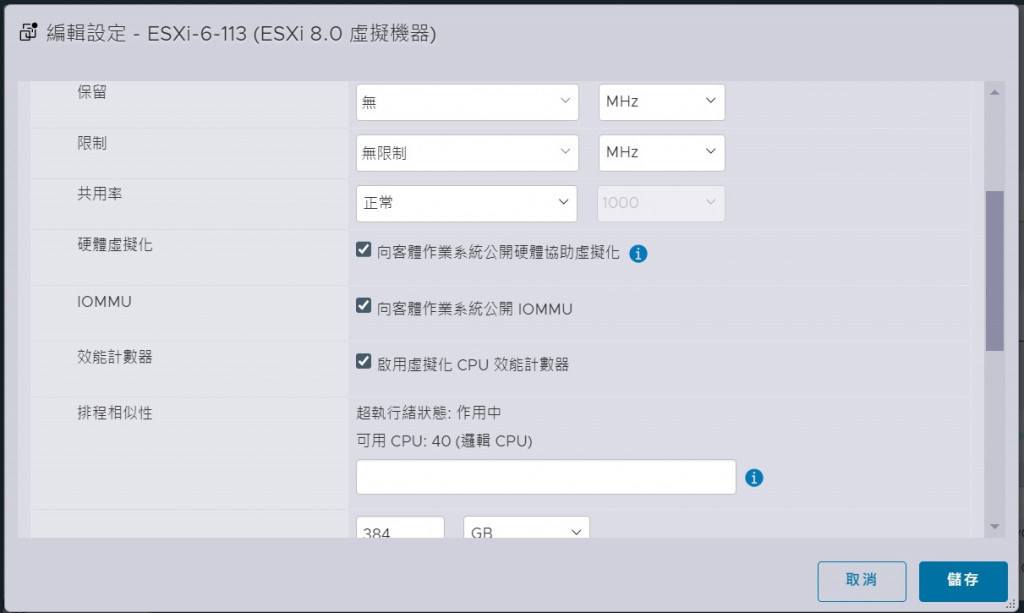Screen dimensions: 1024x613
Task: Click the 共用率 label
Action: (99, 194)
